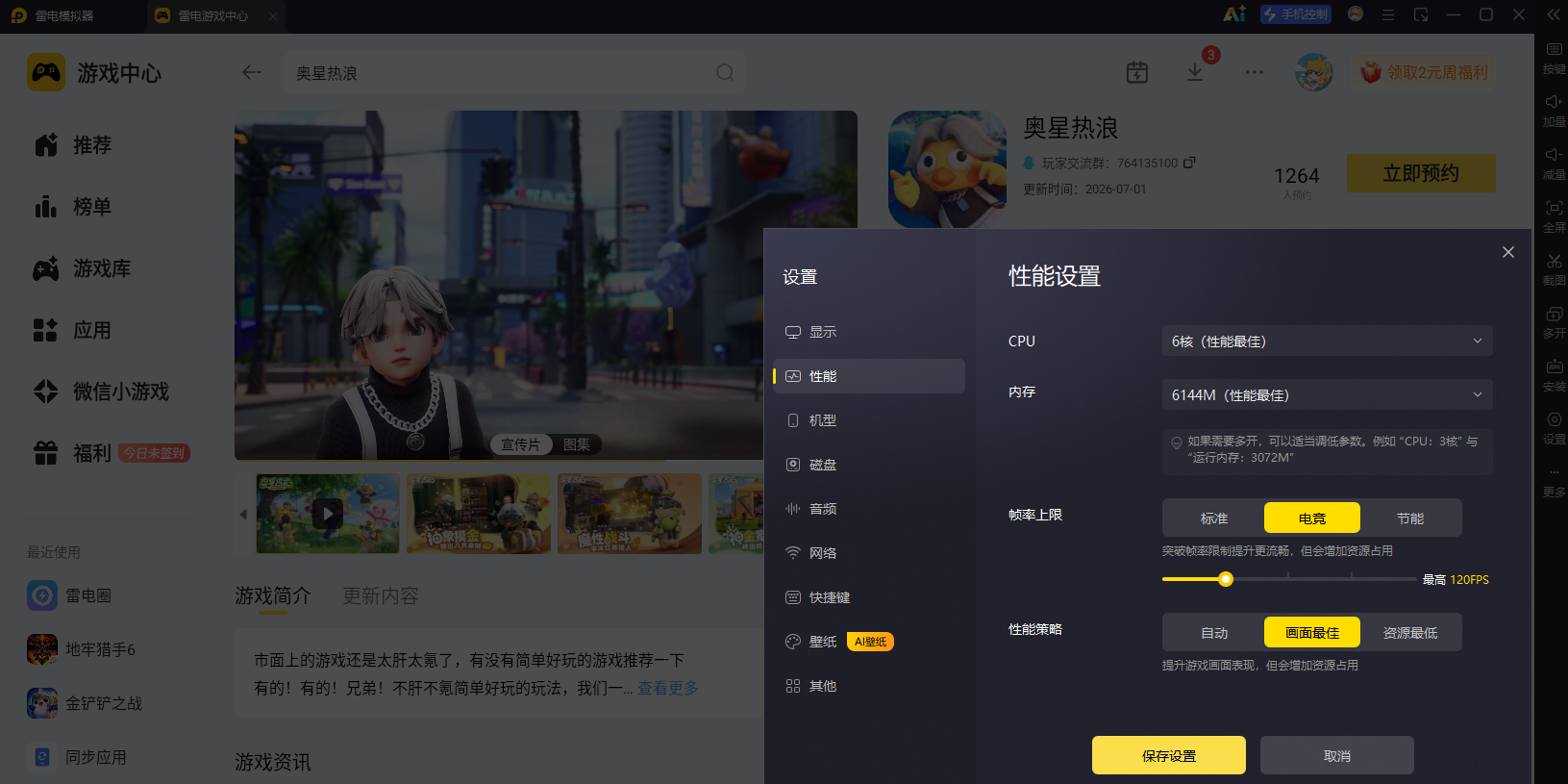Open the 推荐 page in the sidebar
1568x784 pixels.
(x=73, y=145)
